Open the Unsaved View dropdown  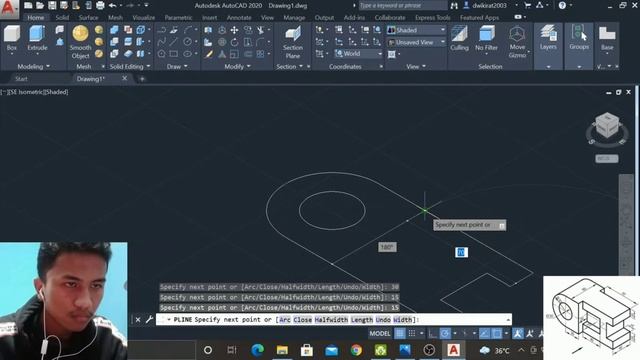point(416,42)
